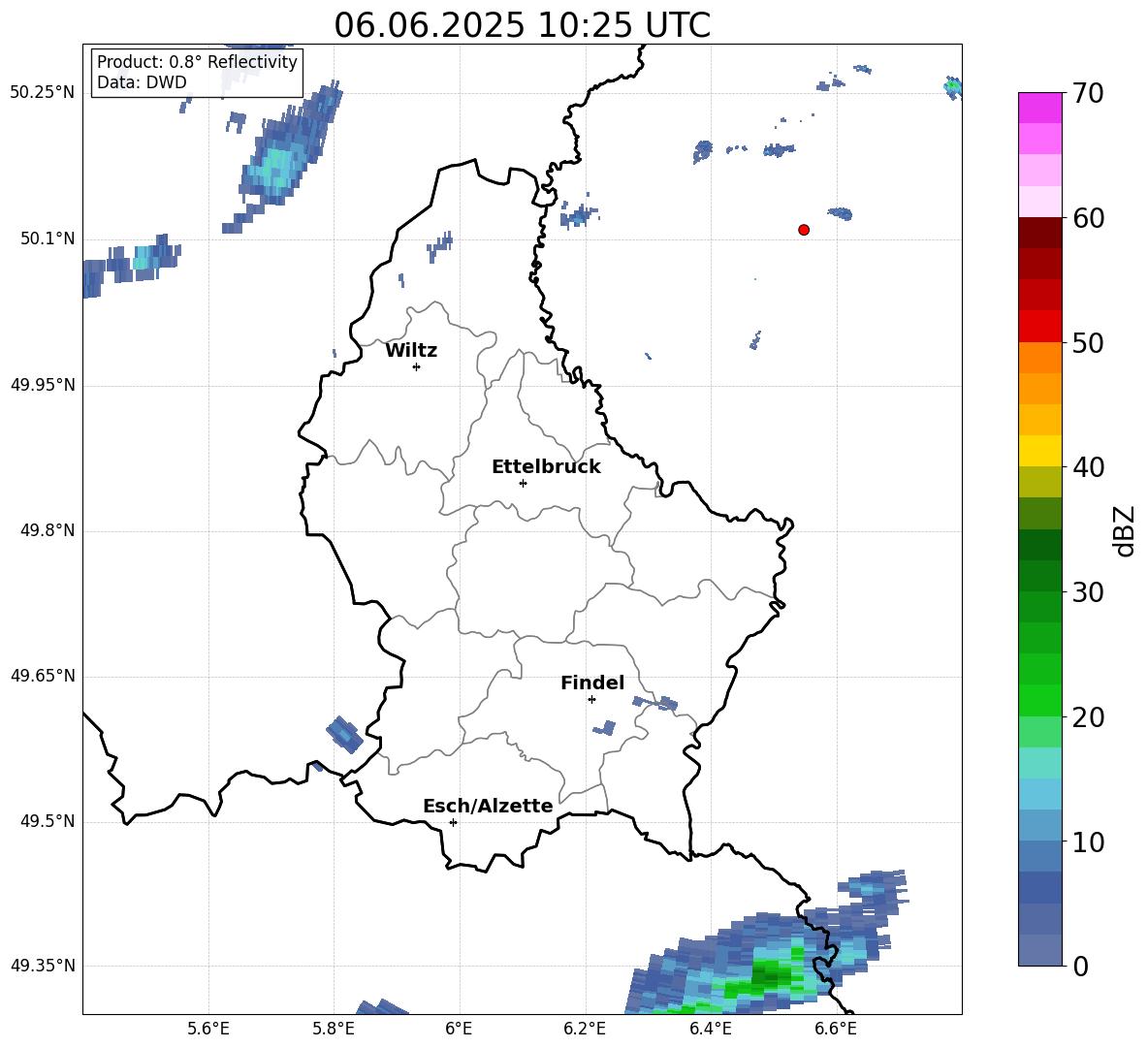Viewport: 1148px width, 1048px height.
Task: Click the title text 06.06.2025 10:25 UTC
Action: click(522, 25)
